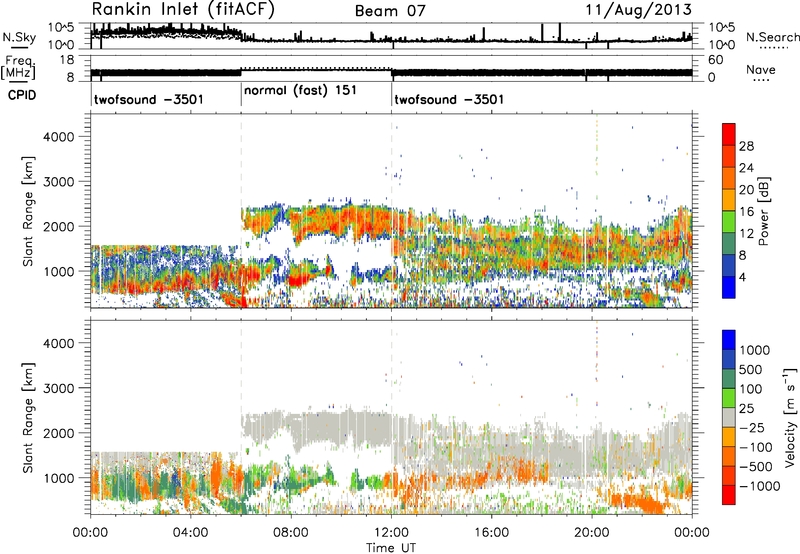Image resolution: width=800 pixels, height=554 pixels.
Task: Click the '18' frequency tick label
Action: tap(66, 60)
